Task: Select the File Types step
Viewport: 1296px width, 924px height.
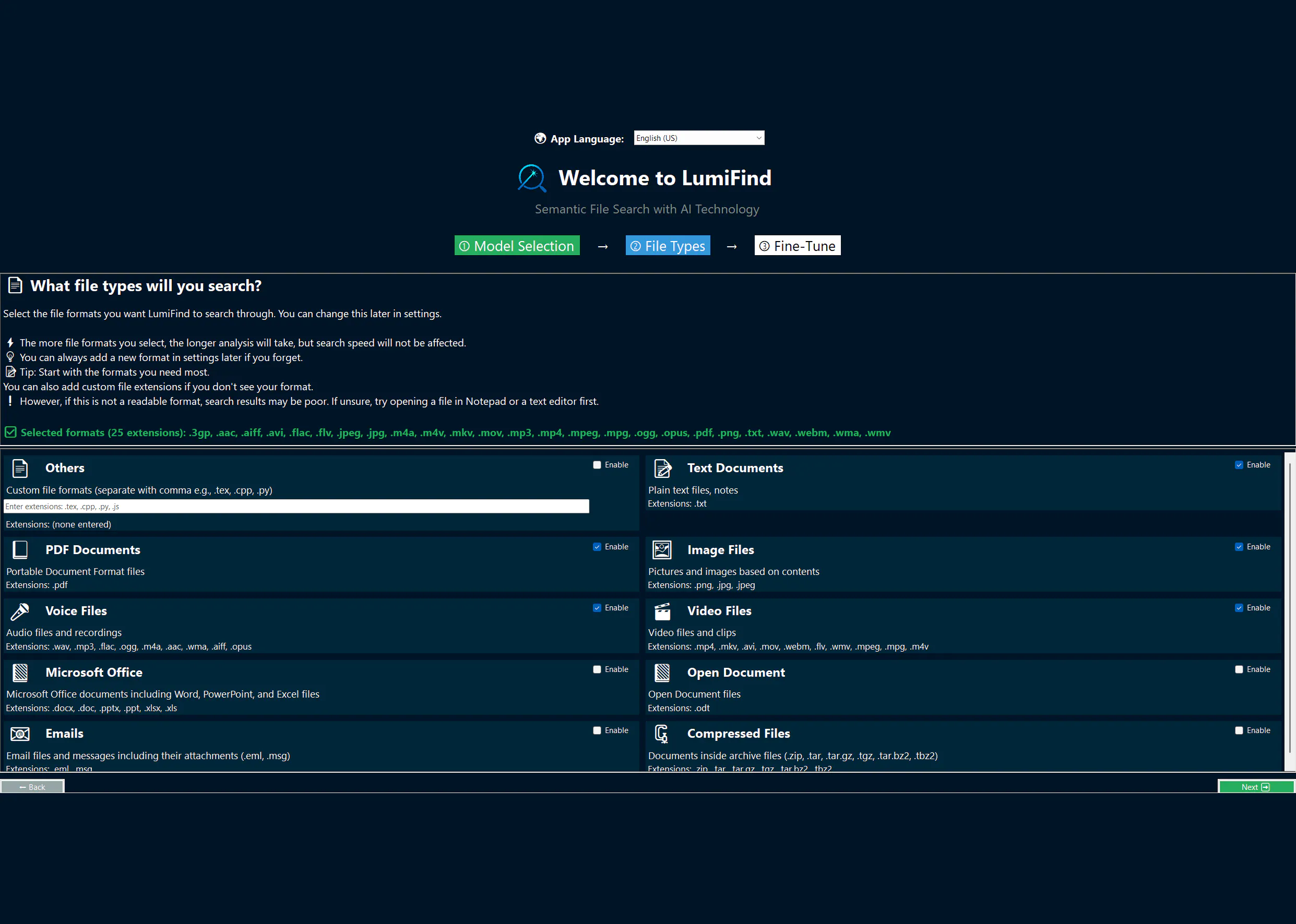Action: point(668,246)
